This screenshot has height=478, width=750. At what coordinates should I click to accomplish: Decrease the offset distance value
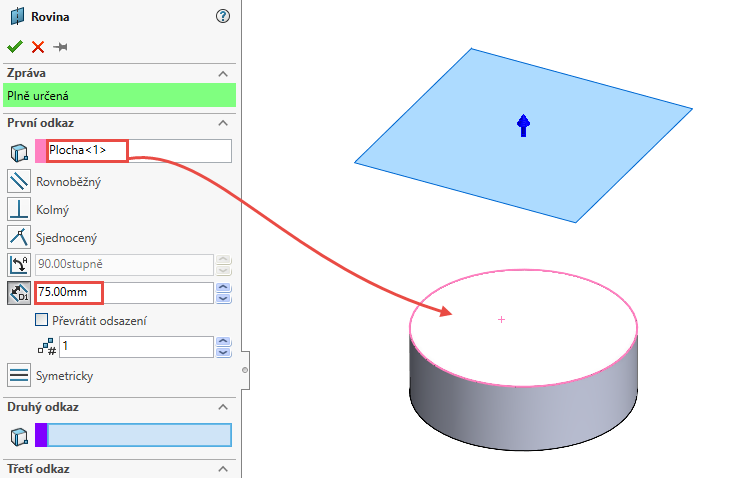[x=224, y=298]
